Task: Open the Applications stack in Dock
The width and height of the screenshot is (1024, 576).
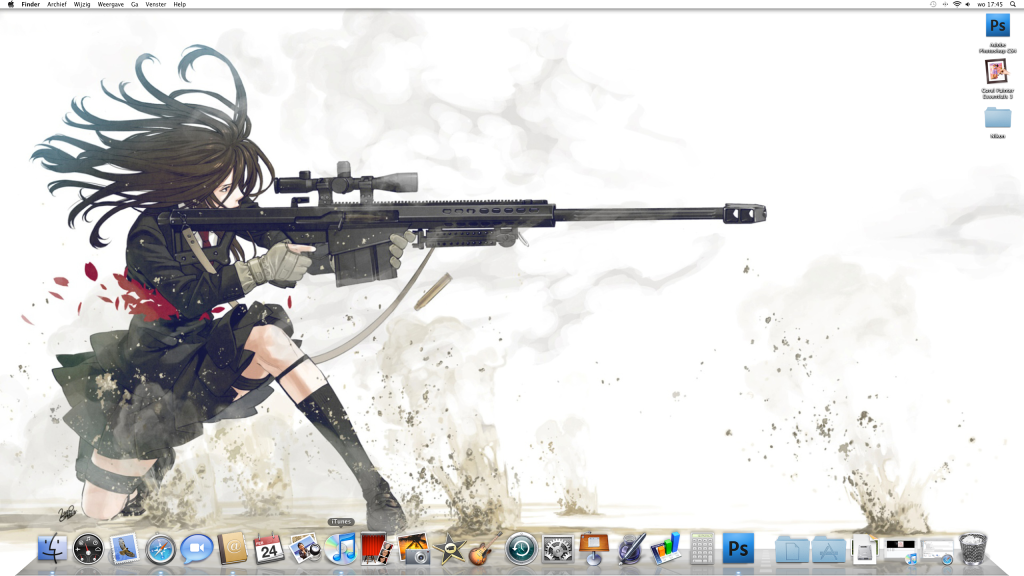Action: coord(828,549)
